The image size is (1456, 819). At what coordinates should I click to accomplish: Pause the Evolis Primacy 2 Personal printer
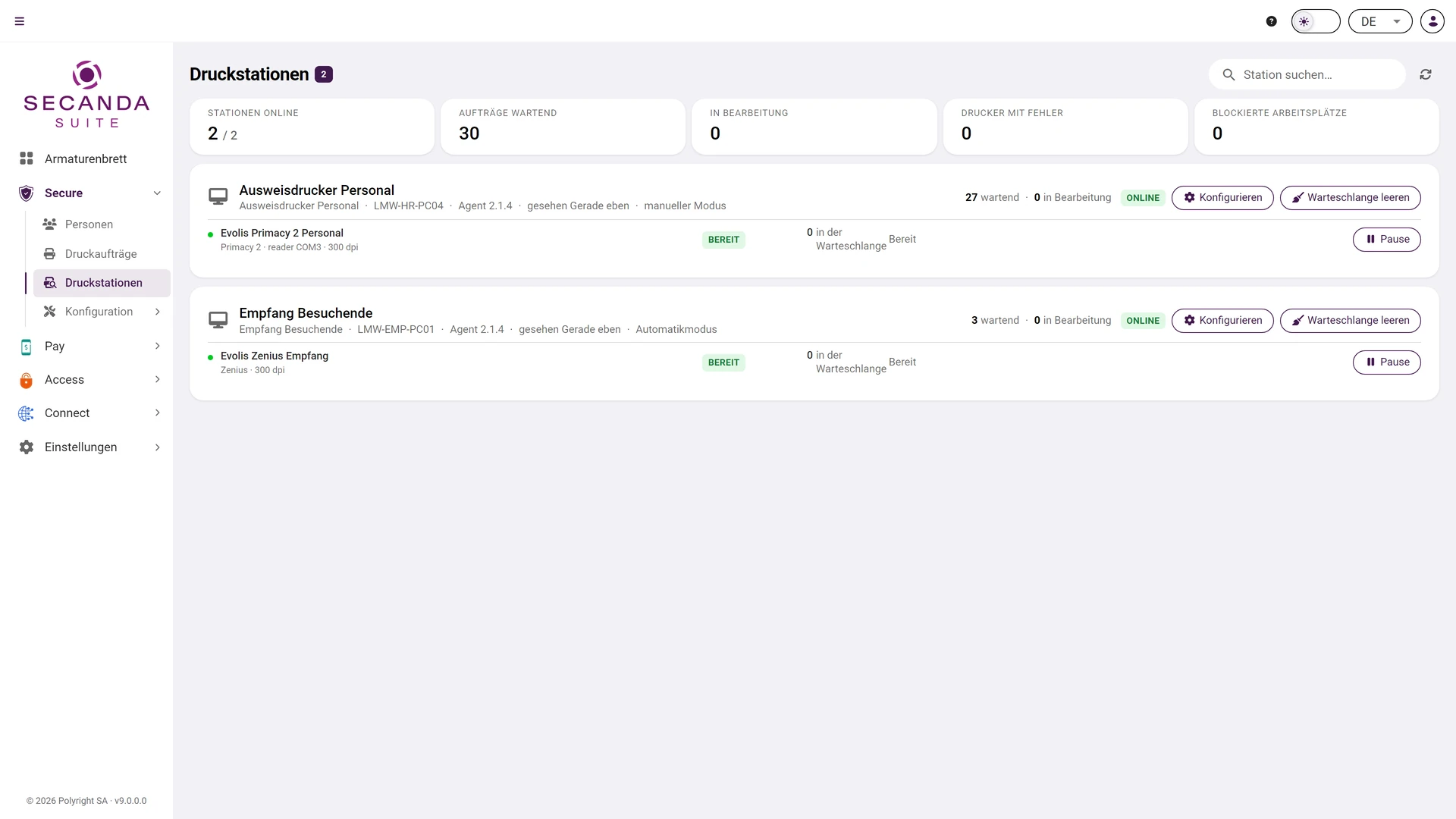point(1386,239)
